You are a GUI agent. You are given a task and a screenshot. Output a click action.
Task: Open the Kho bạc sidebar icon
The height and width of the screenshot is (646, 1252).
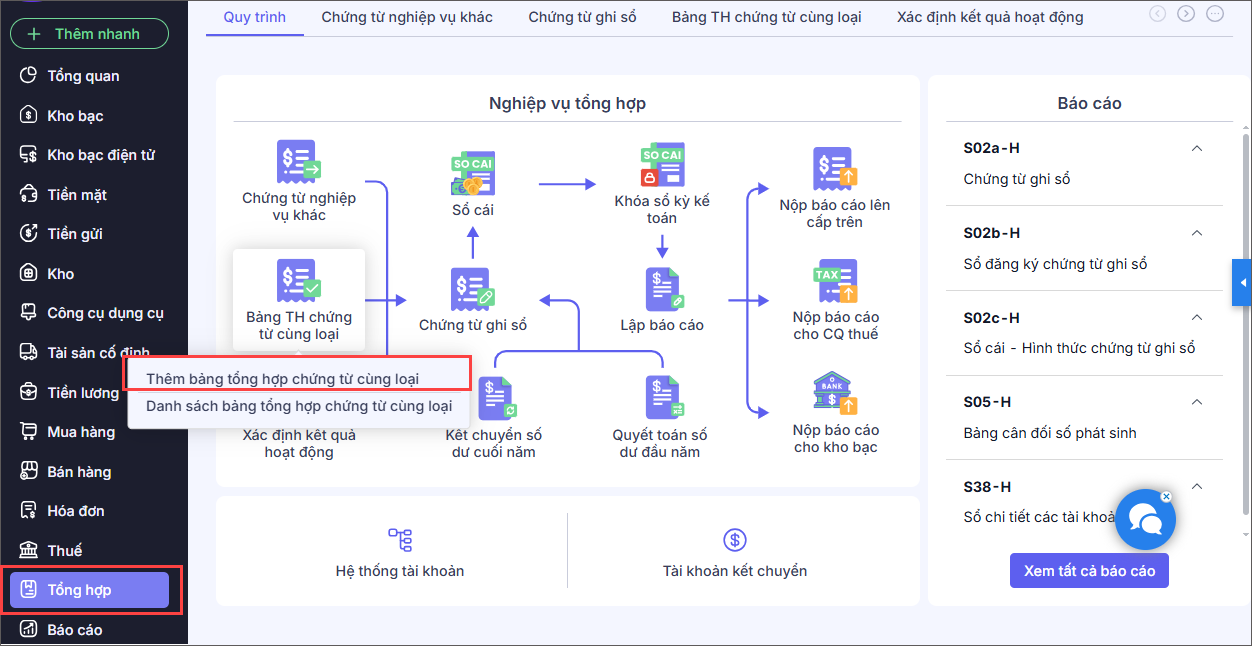[29, 115]
